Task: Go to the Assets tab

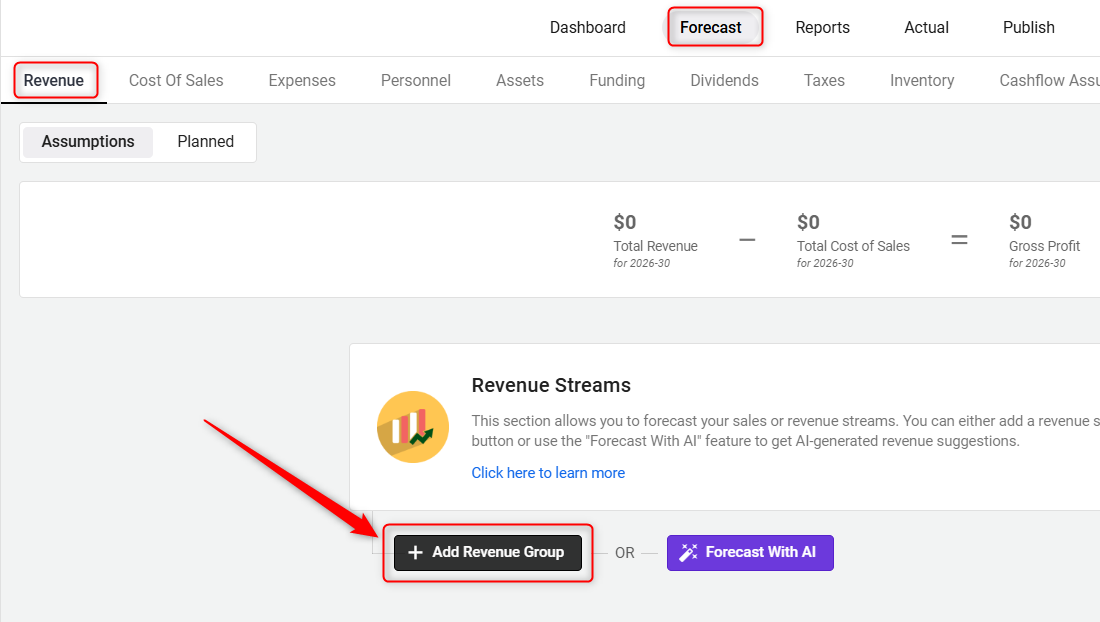Action: 520,81
